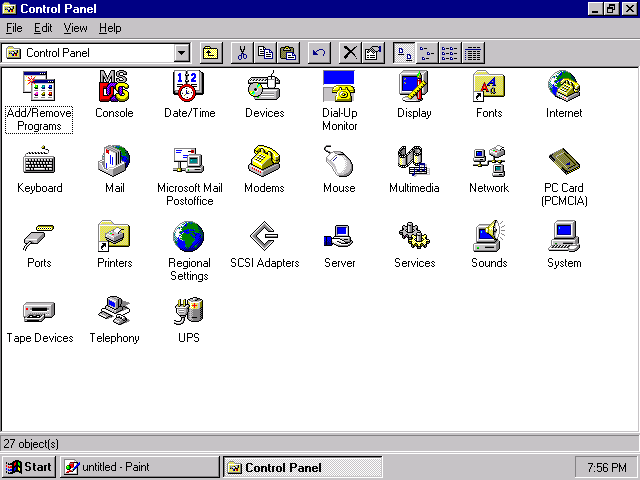Switch to untitled - Paint taskbar button
Screen dimensions: 640x480
tap(140, 467)
